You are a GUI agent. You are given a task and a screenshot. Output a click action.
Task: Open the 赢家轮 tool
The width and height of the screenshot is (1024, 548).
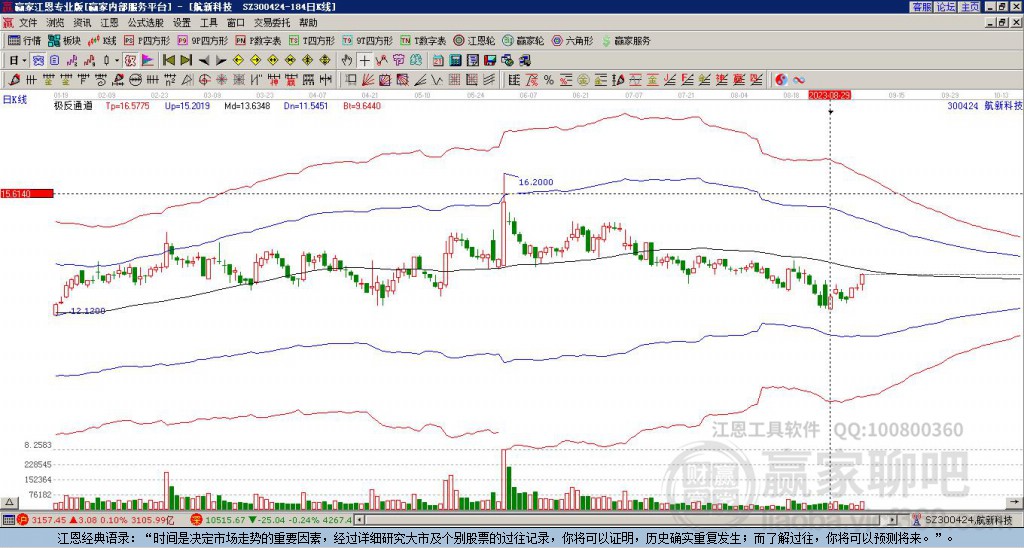[x=523, y=41]
